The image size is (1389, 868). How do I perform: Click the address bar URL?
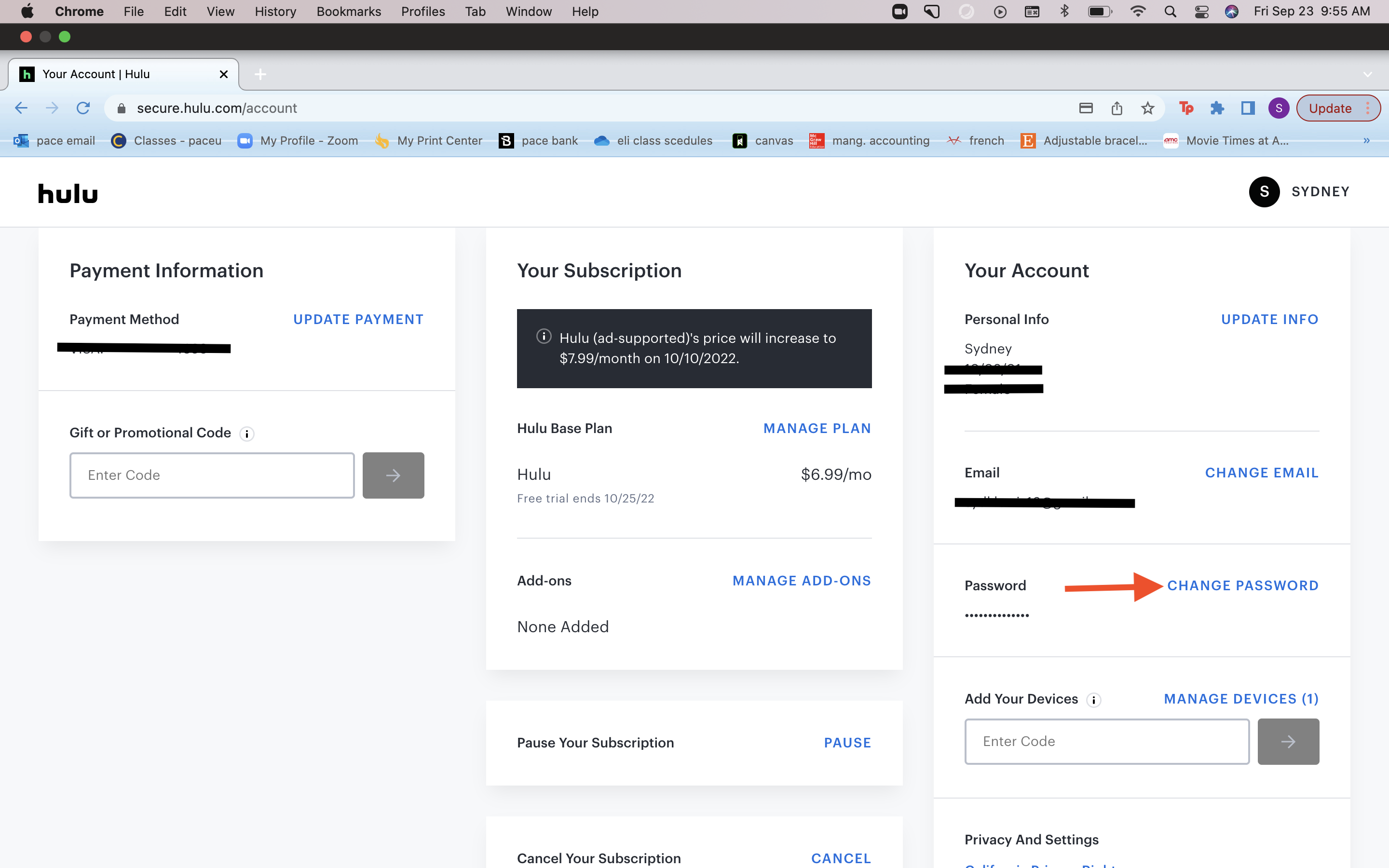[x=217, y=108]
